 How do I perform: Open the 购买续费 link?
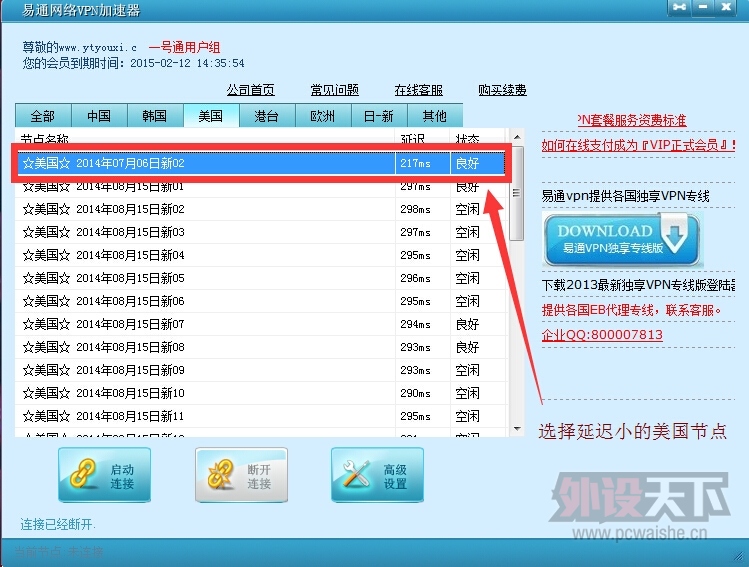pos(503,90)
